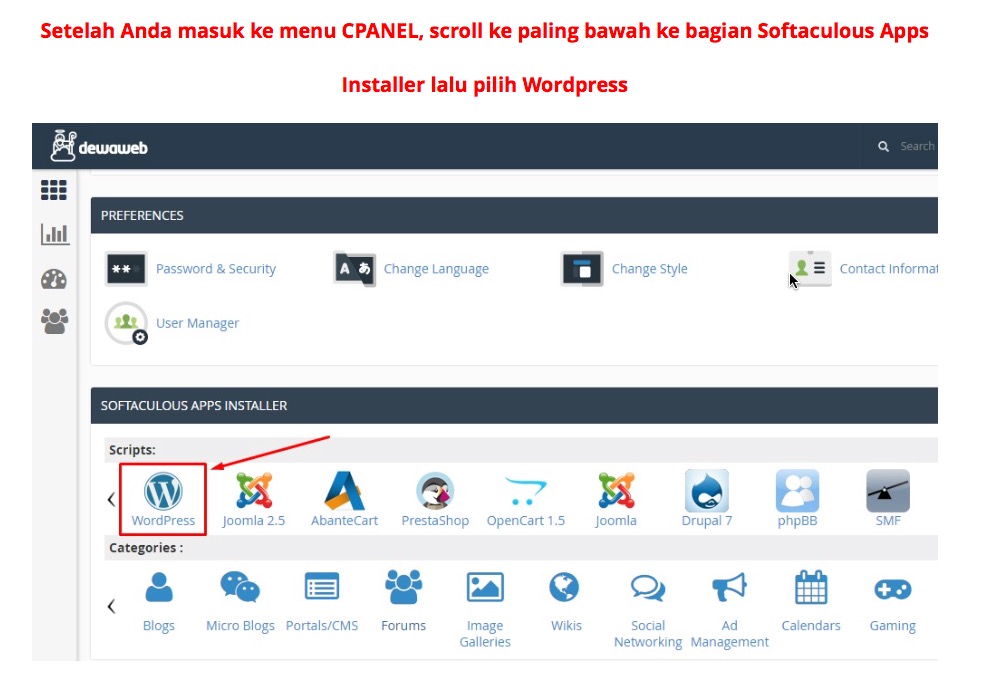
Task: Click the Micro Blogs label
Action: (x=240, y=625)
